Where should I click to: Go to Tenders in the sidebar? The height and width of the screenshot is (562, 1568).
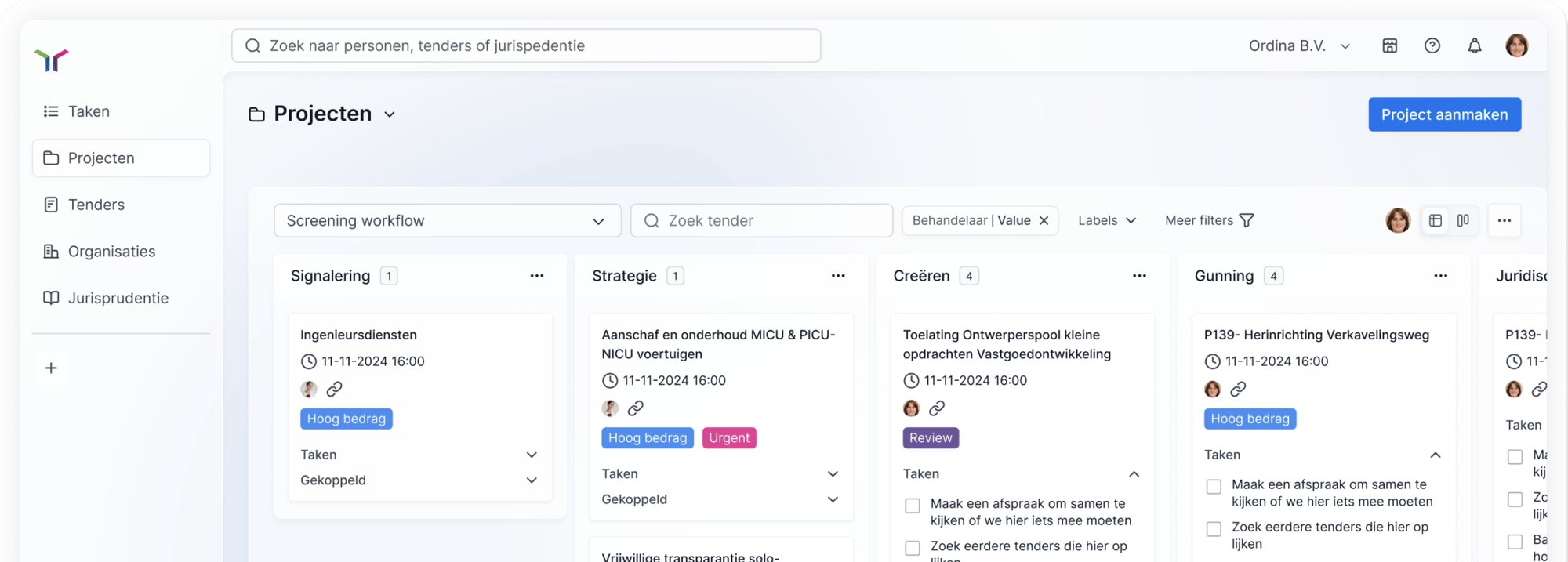point(96,205)
